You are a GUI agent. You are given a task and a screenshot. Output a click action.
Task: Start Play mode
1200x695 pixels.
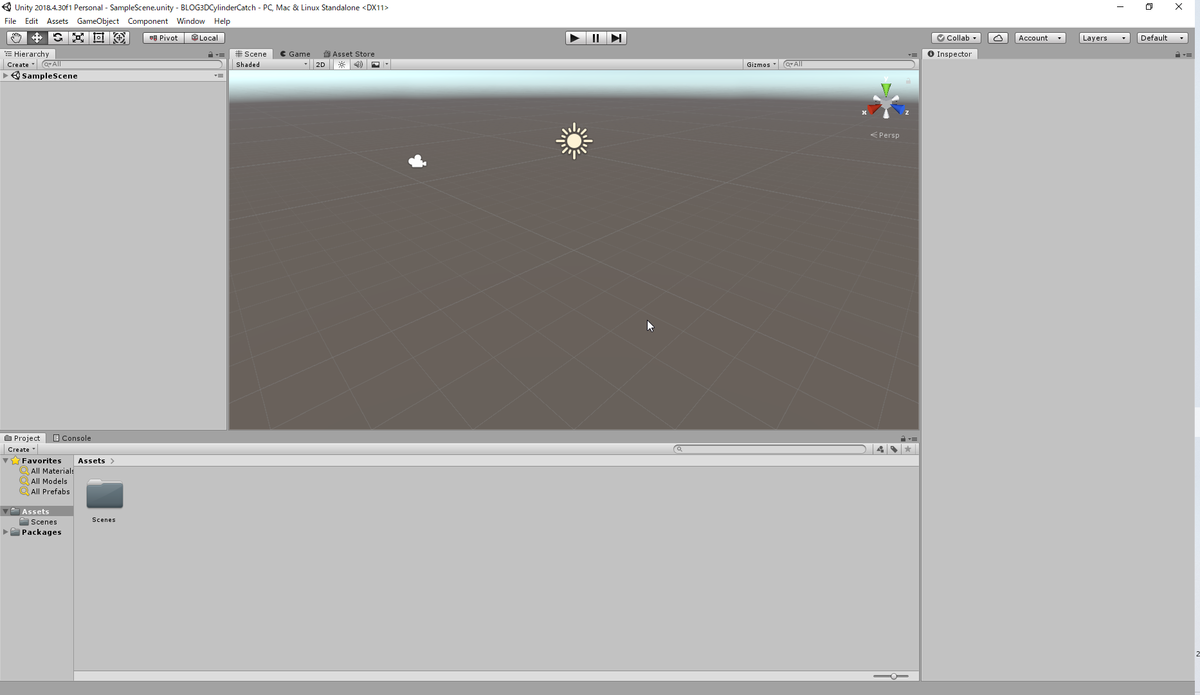pos(574,38)
